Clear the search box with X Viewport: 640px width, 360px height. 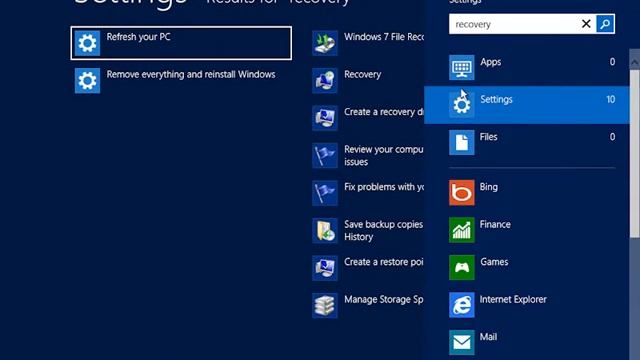[x=586, y=24]
